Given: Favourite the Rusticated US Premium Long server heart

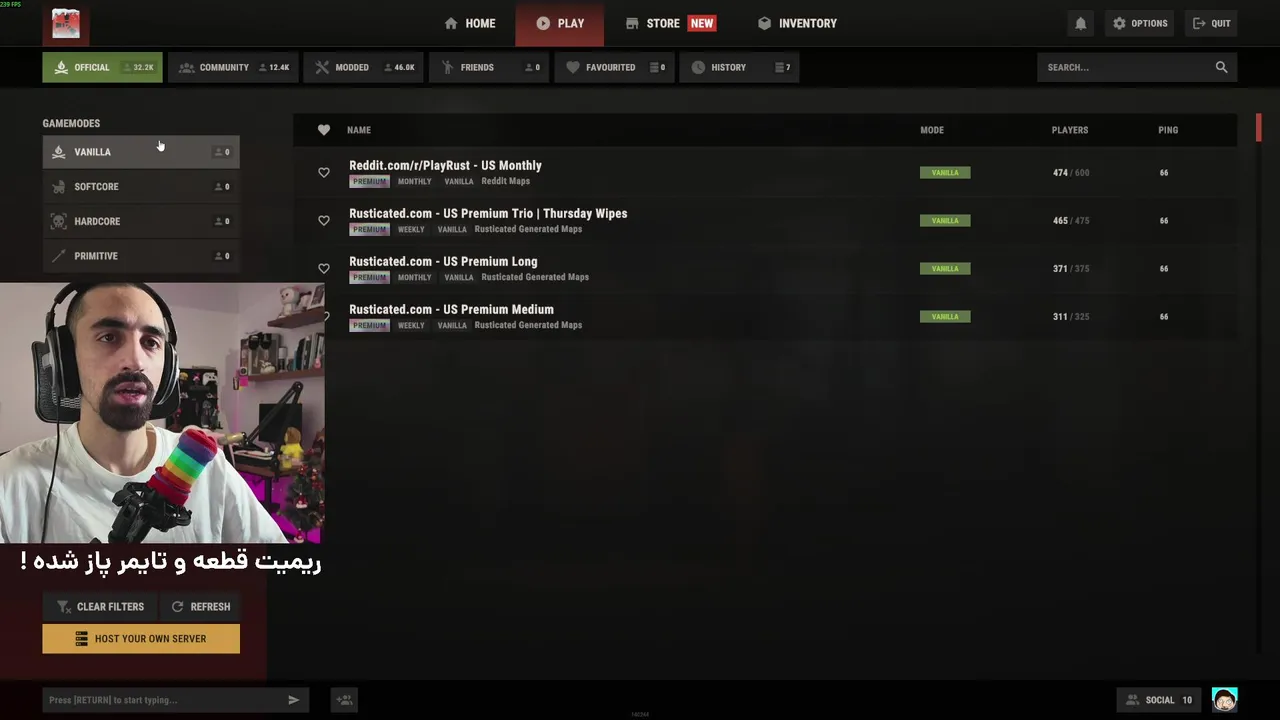Looking at the screenshot, I should coord(323,269).
